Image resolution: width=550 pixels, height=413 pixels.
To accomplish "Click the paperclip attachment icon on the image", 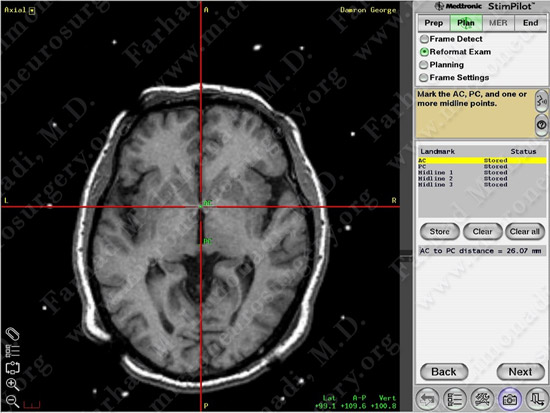I will pos(13,334).
